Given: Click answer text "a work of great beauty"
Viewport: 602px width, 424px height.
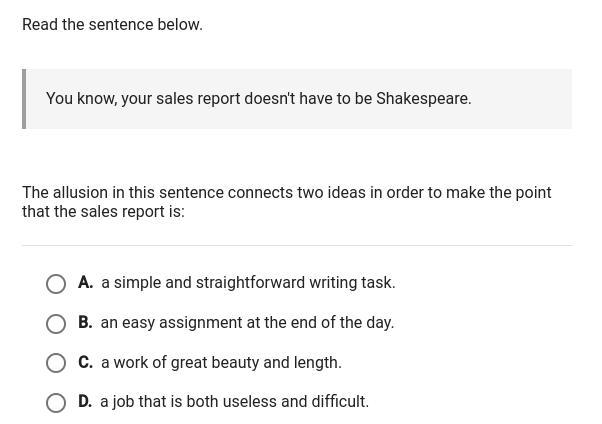Looking at the screenshot, I should click(x=221, y=363).
